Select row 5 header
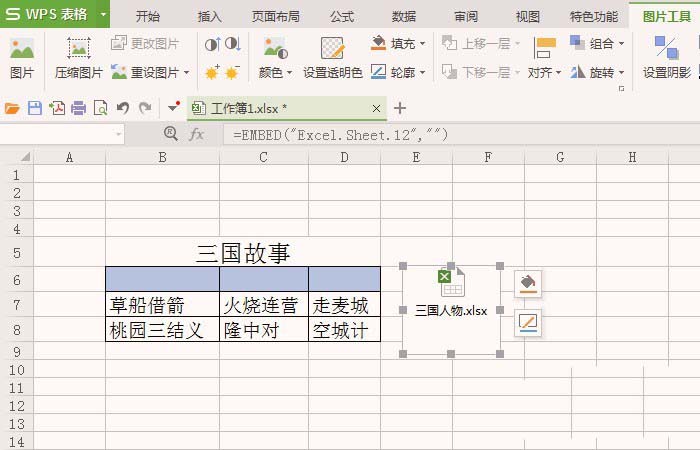 [x=17, y=254]
